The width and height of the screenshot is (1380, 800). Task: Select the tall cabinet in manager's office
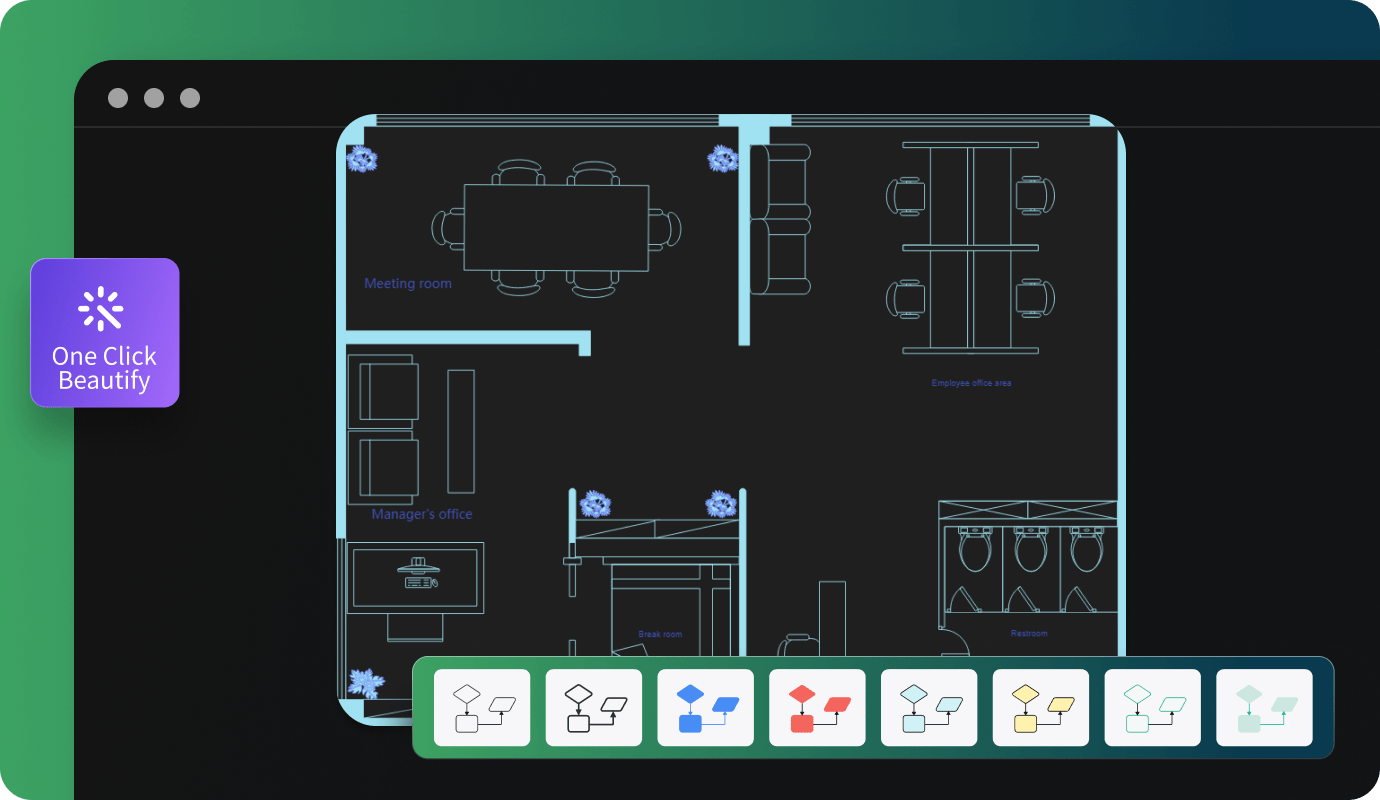pos(461,431)
